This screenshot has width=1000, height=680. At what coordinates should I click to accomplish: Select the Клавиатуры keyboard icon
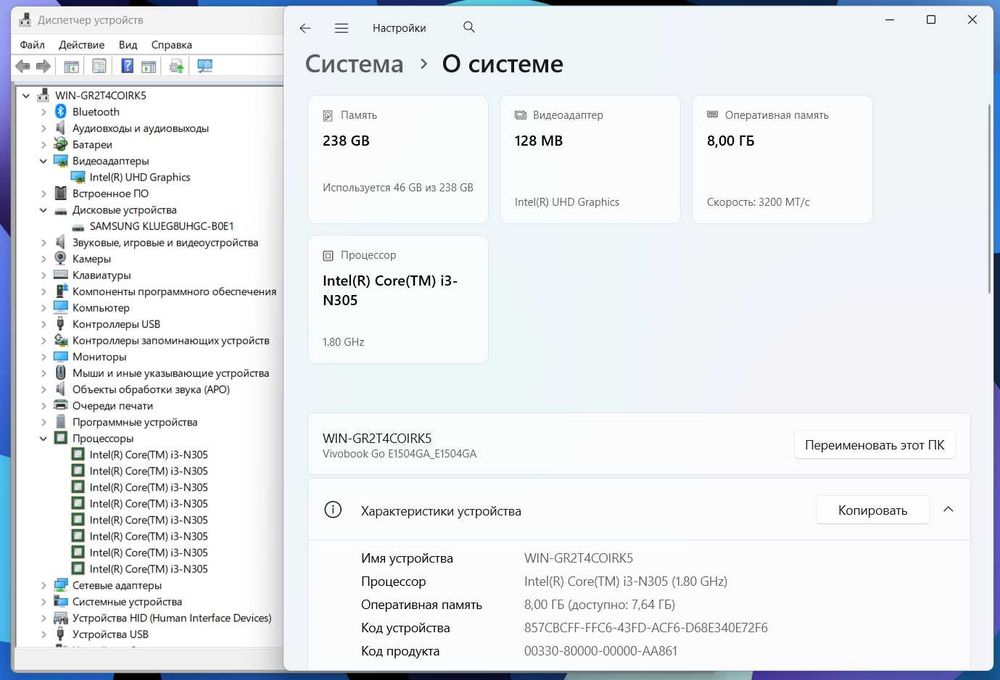[61, 275]
